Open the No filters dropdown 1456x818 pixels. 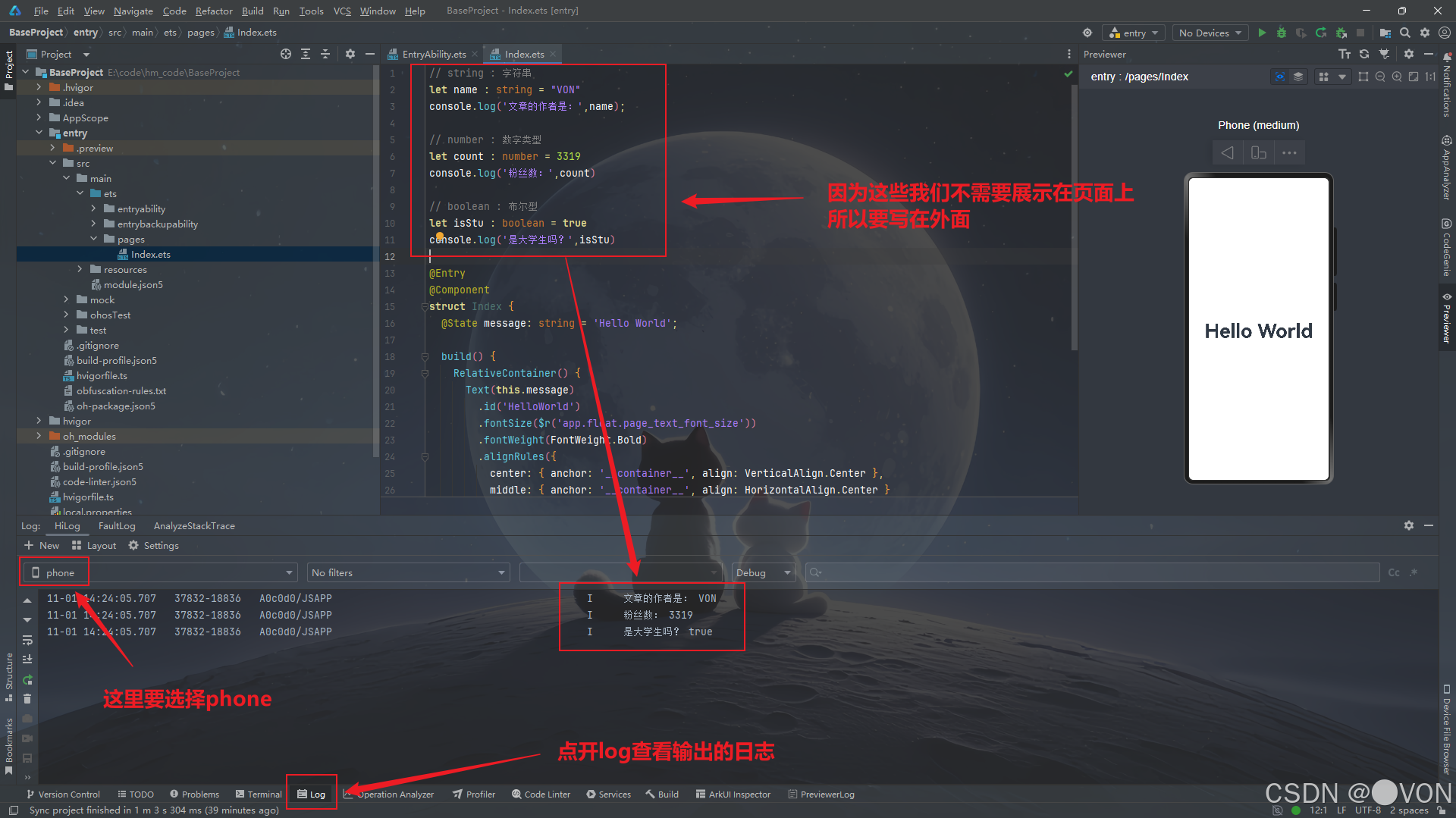pyautogui.click(x=409, y=572)
